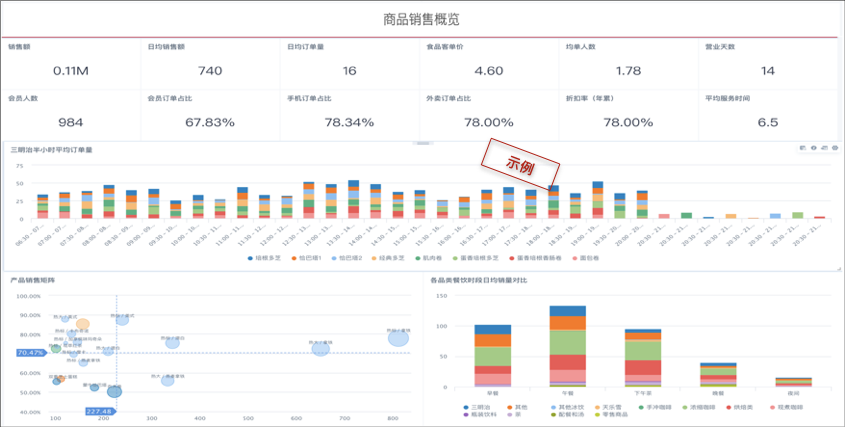Select the 均单人数 value 1.78
The width and height of the screenshot is (845, 427).
(628, 71)
